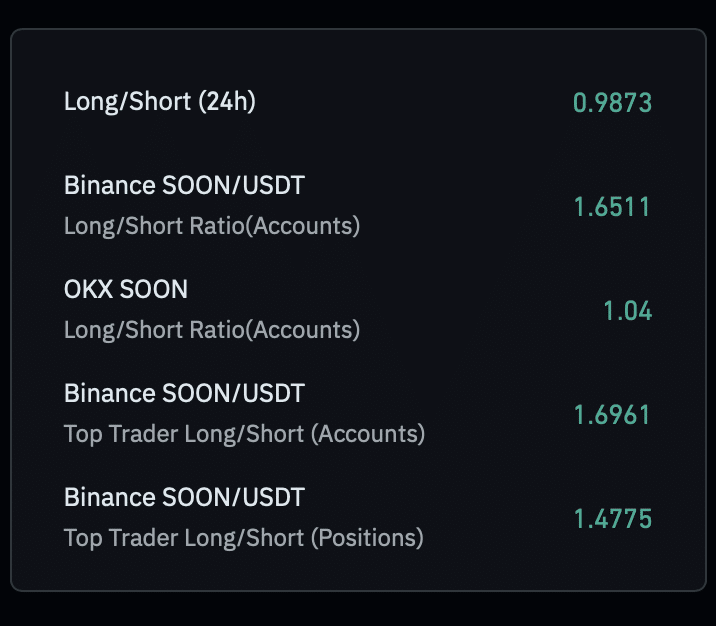Select the 1.6961 top trader value
The width and height of the screenshot is (716, 626).
(612, 415)
